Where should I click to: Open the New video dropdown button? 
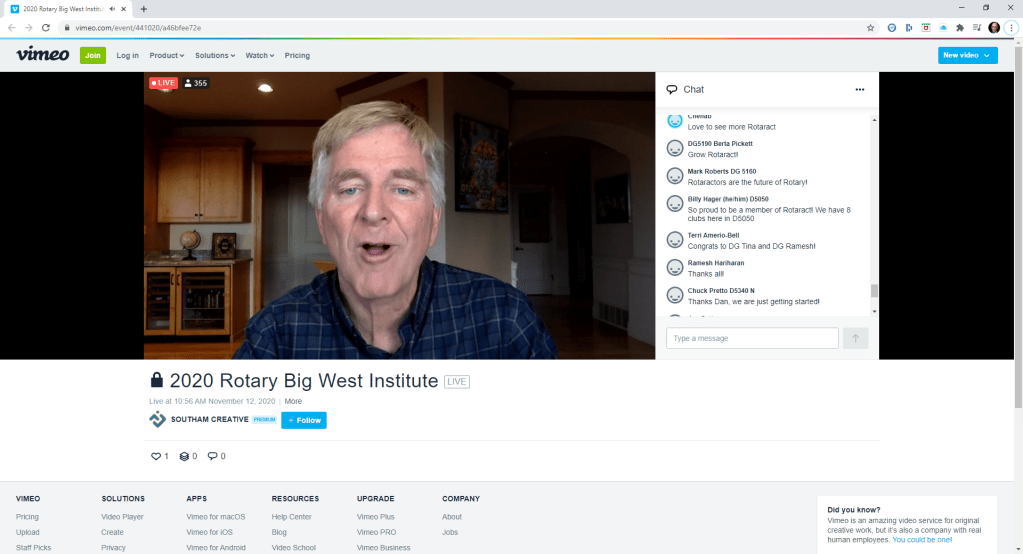(967, 55)
